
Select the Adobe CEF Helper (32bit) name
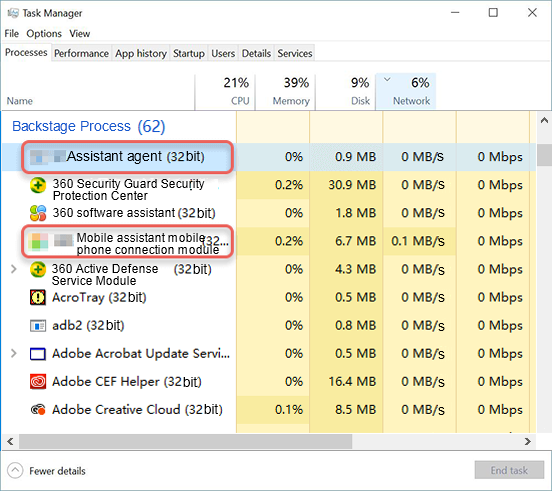click(127, 382)
